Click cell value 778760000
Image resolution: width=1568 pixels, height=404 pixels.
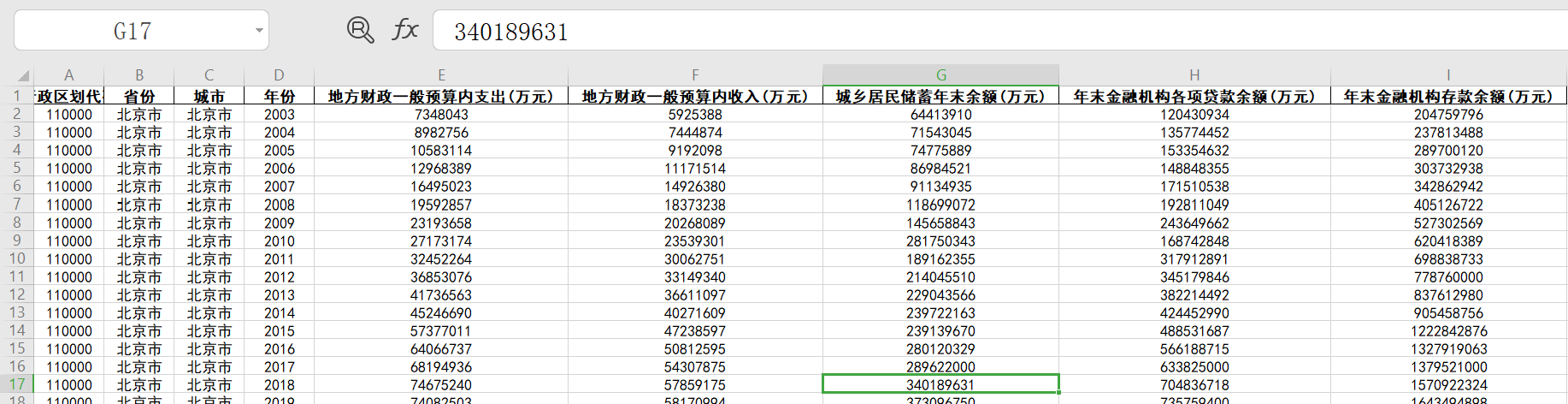click(1448, 277)
